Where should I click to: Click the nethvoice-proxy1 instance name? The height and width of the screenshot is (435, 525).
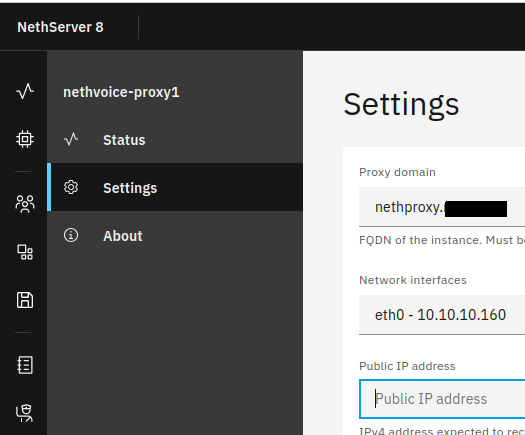pyautogui.click(x=121, y=92)
